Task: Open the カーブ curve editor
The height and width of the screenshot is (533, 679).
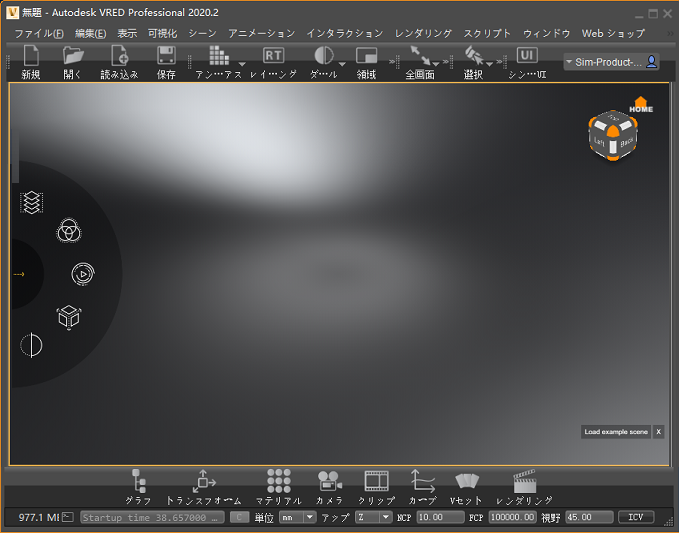Action: 423,488
